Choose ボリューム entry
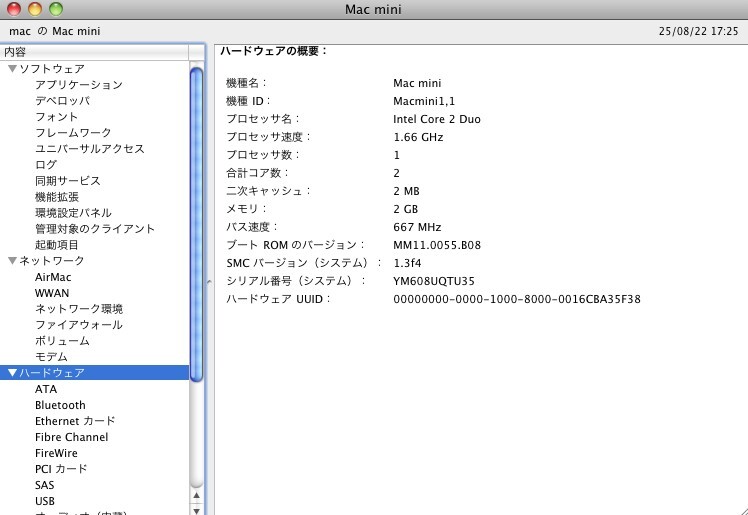 point(62,341)
